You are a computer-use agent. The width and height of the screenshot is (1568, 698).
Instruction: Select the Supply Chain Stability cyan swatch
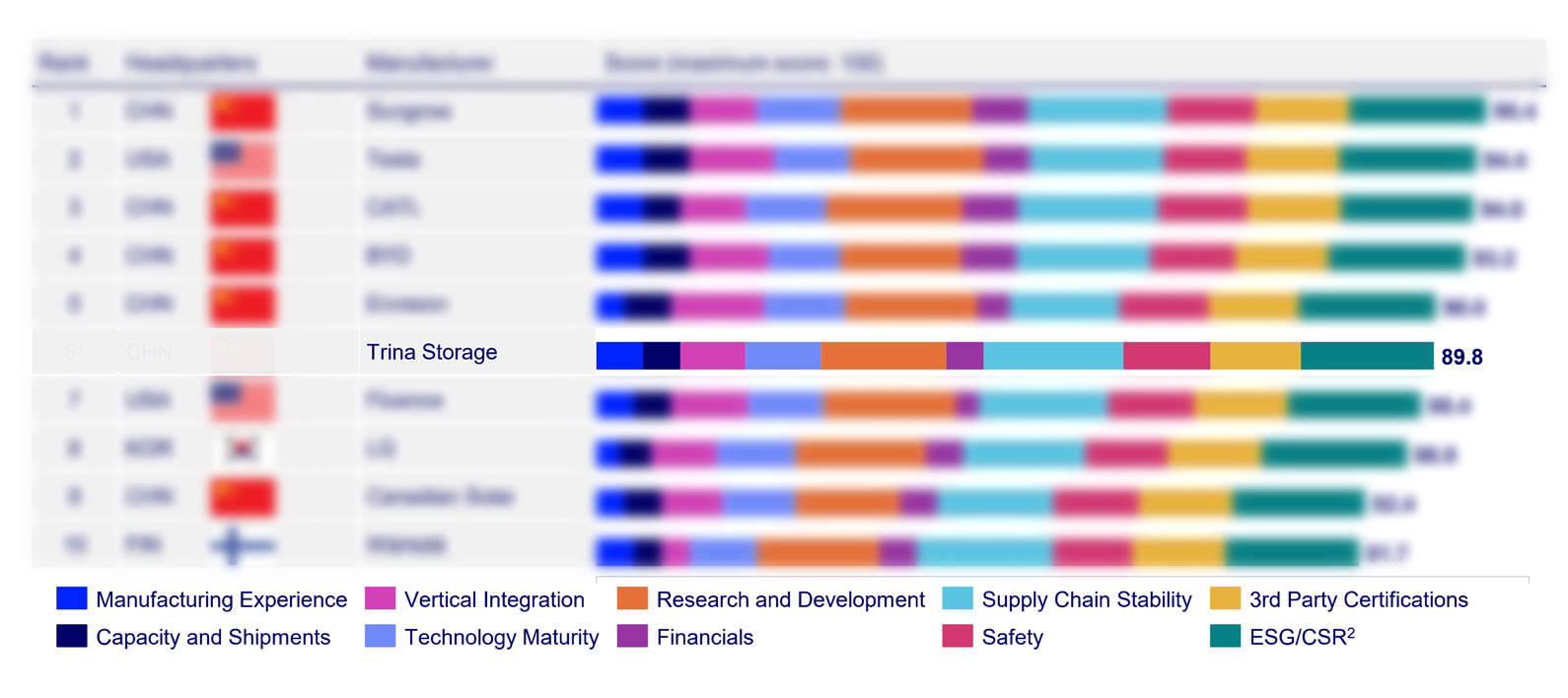point(958,598)
